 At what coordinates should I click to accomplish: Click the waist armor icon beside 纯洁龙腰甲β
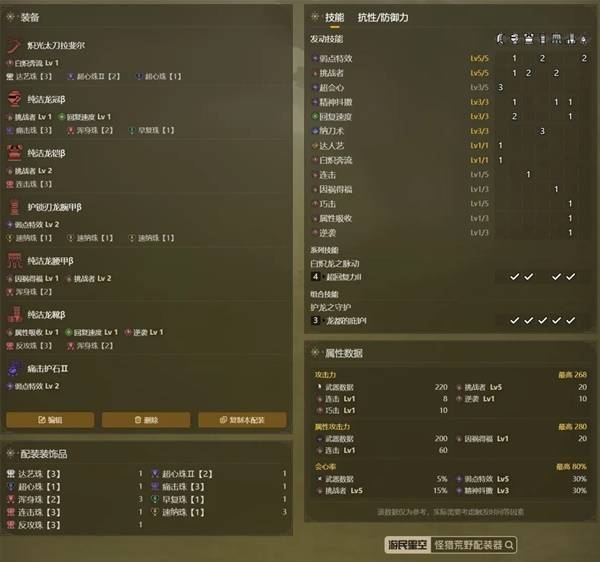click(14, 261)
